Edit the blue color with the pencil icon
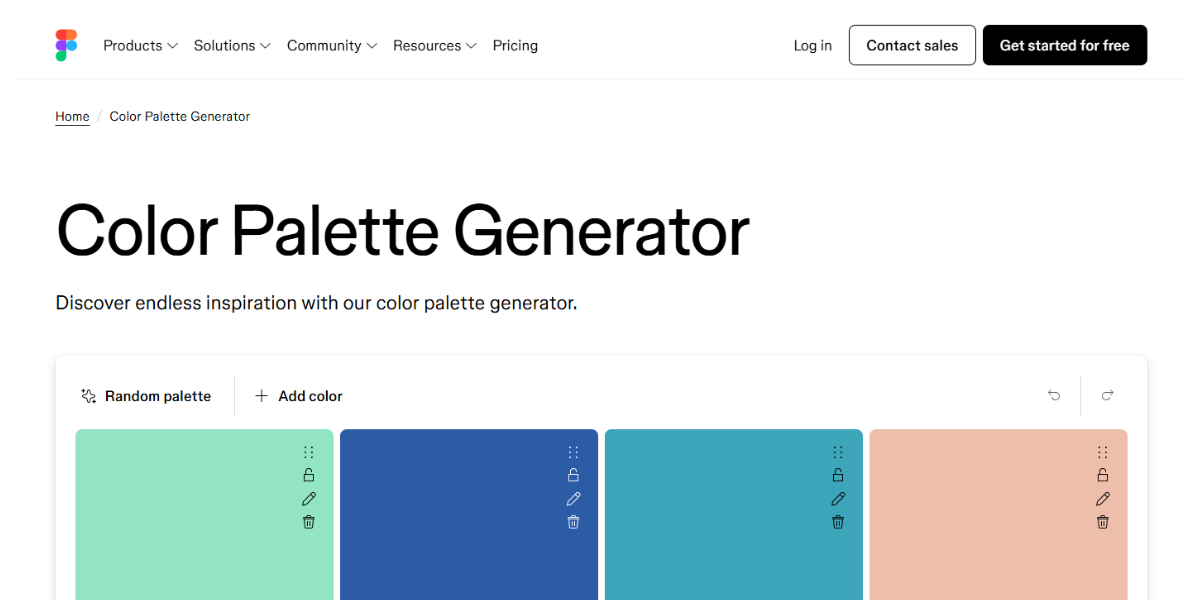The width and height of the screenshot is (1200, 600). click(573, 498)
